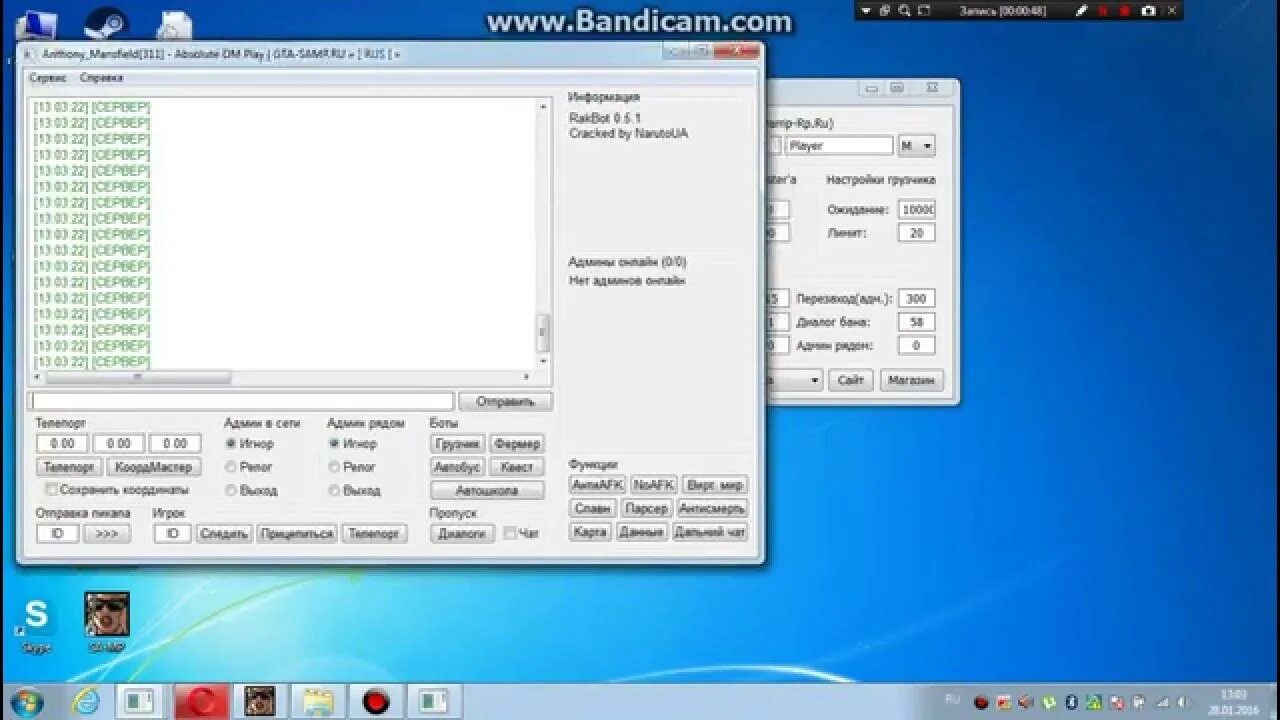Click the Следить button
Screen dimensions: 1280x720
click(x=223, y=534)
